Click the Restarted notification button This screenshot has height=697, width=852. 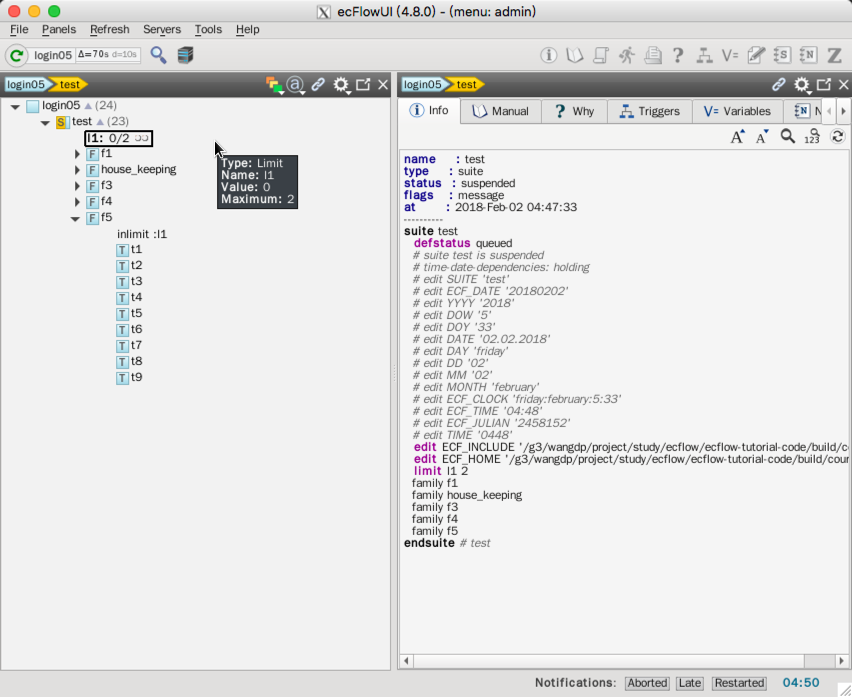point(739,683)
